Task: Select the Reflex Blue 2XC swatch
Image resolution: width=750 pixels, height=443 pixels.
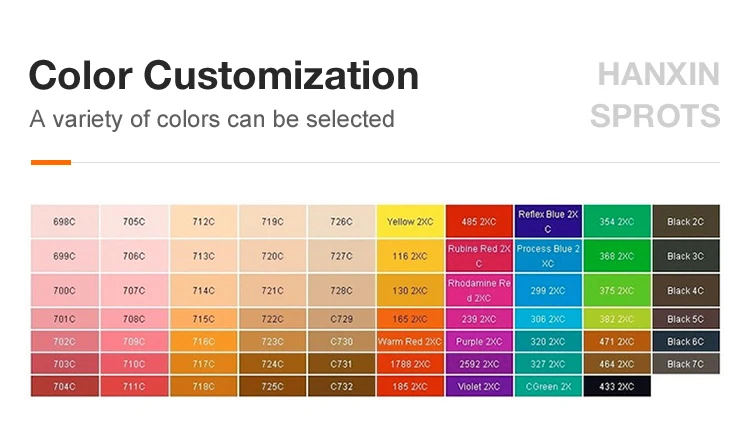Action: [548, 221]
